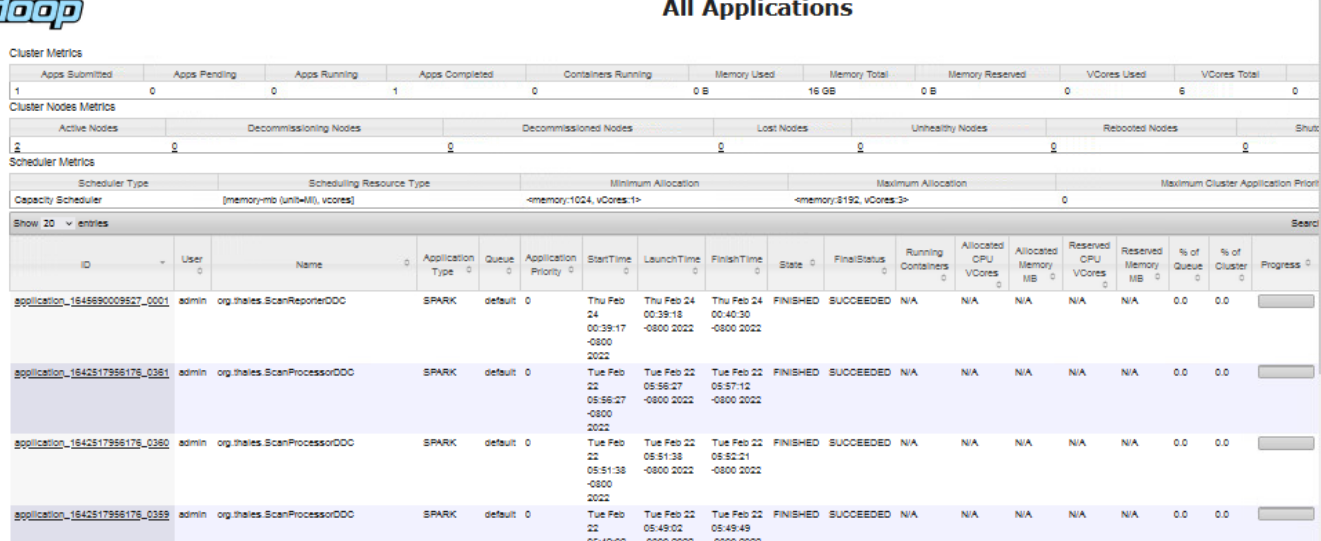
Task: Click progress bar of application _0359
Action: (1285, 514)
